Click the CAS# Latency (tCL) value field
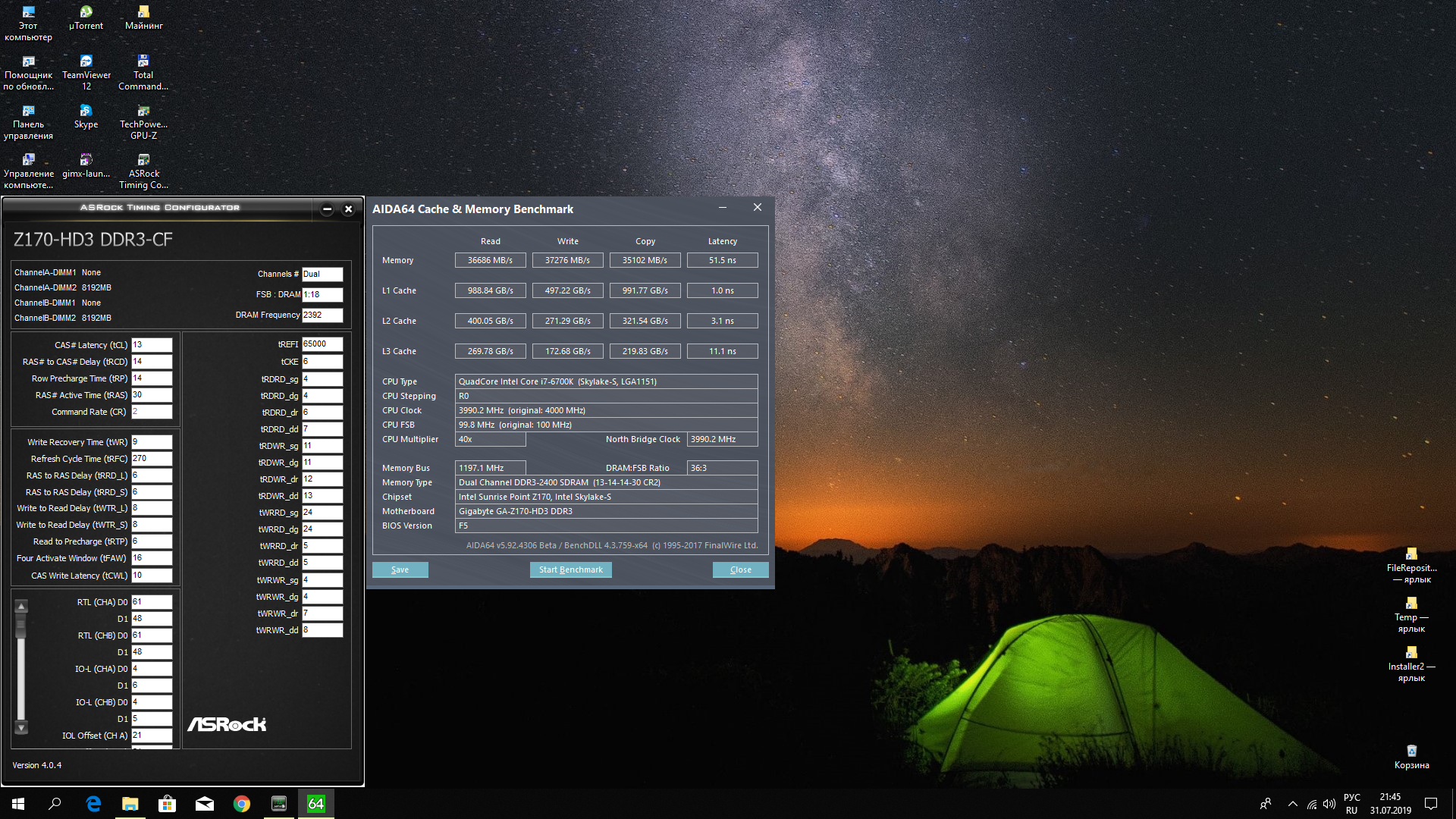Image resolution: width=1456 pixels, height=819 pixels. click(152, 345)
